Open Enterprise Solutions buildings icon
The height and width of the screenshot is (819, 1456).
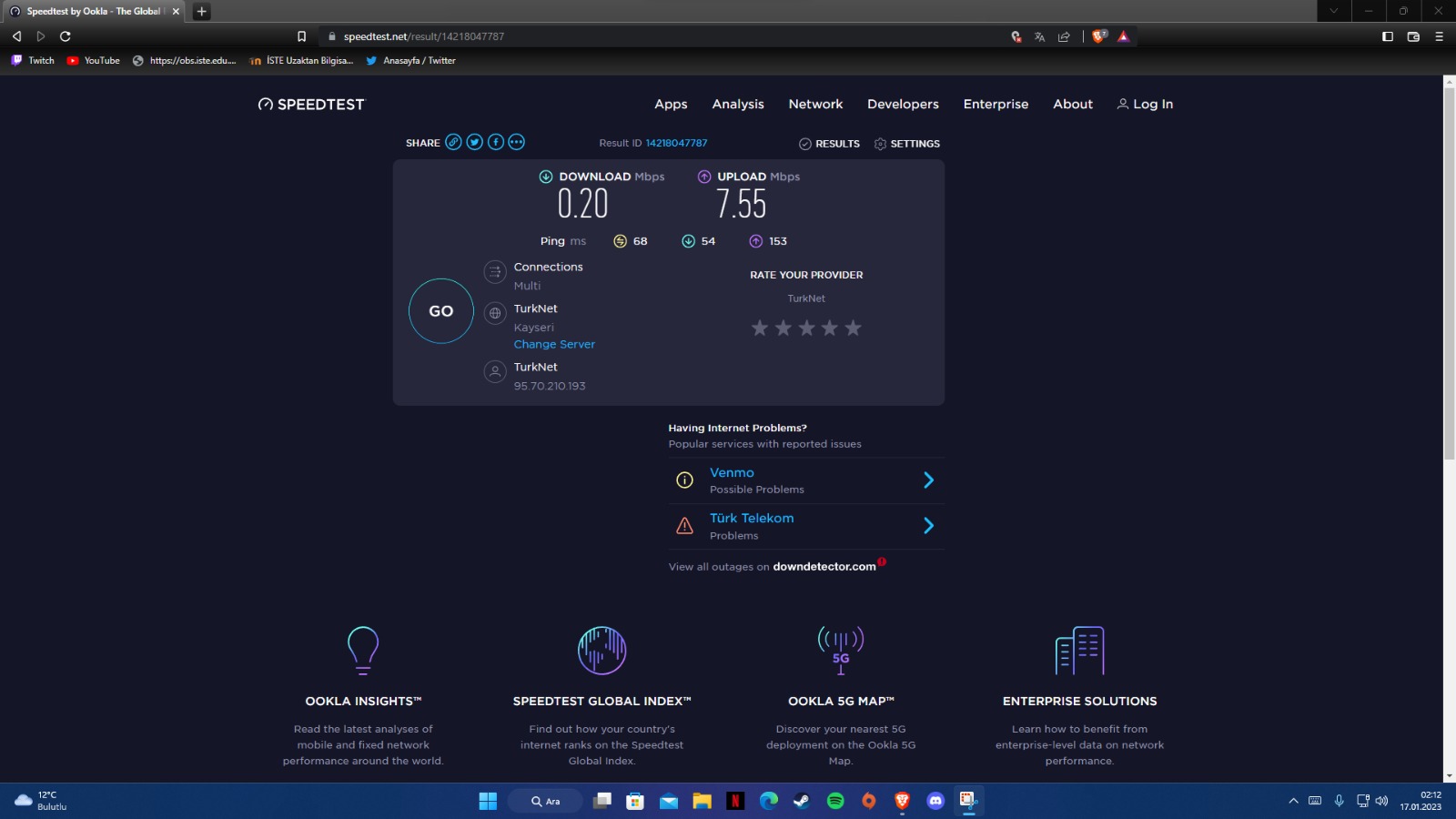1079,651
